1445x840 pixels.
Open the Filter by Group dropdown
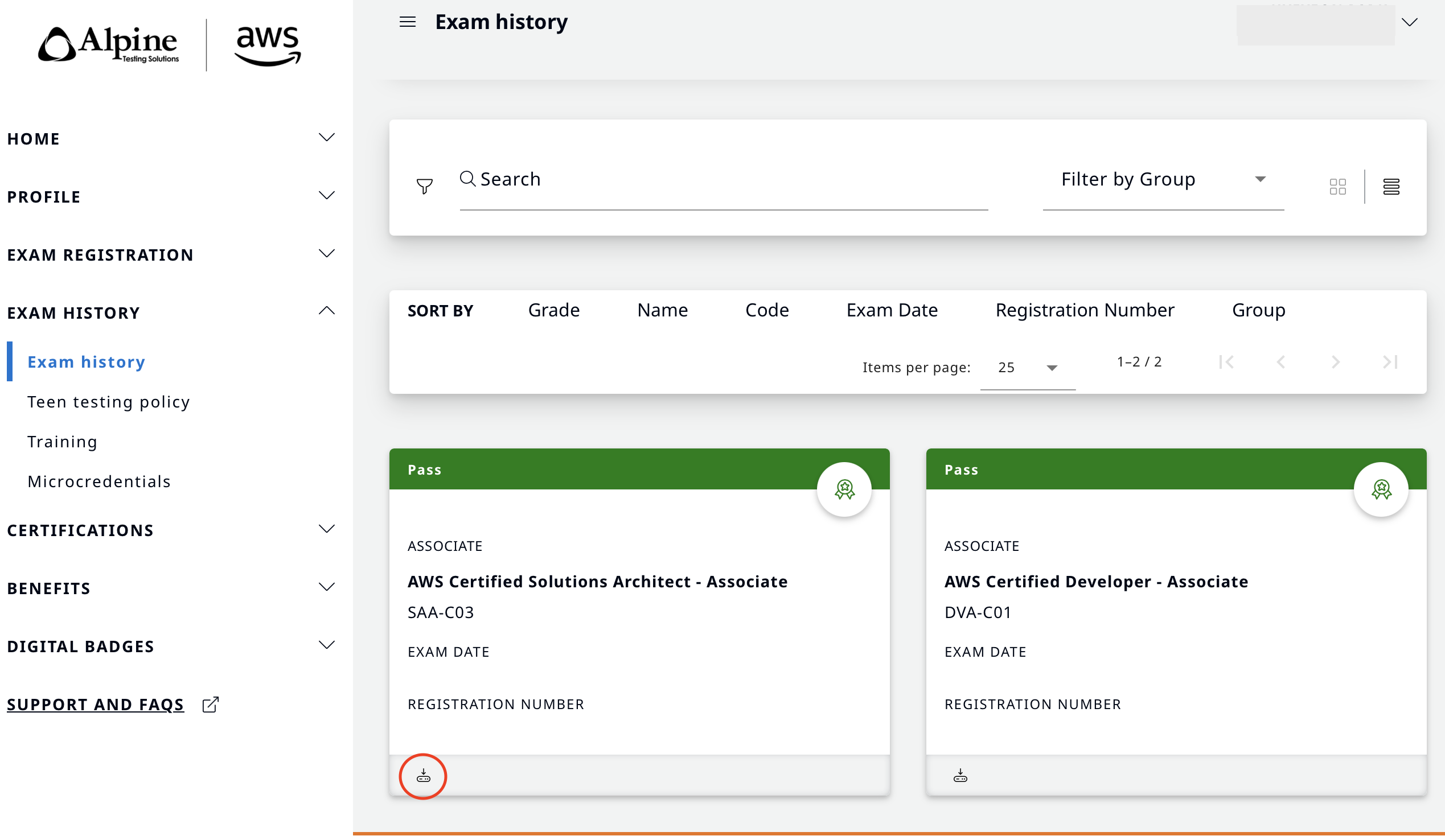(1163, 180)
